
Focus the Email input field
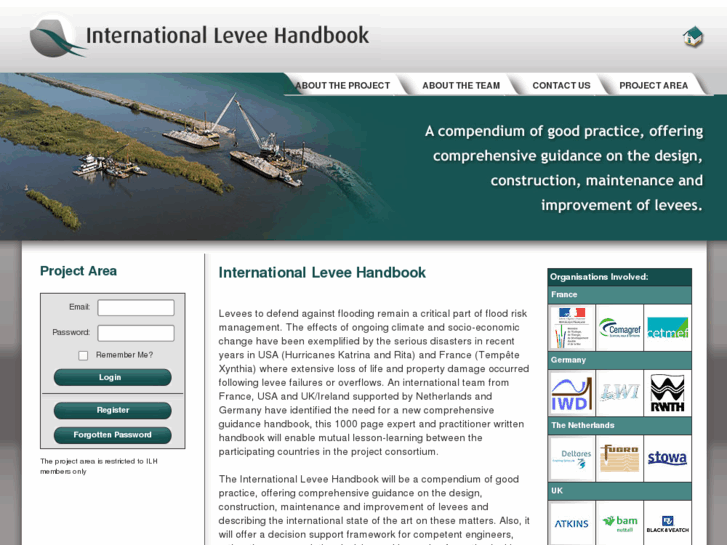pos(136,308)
